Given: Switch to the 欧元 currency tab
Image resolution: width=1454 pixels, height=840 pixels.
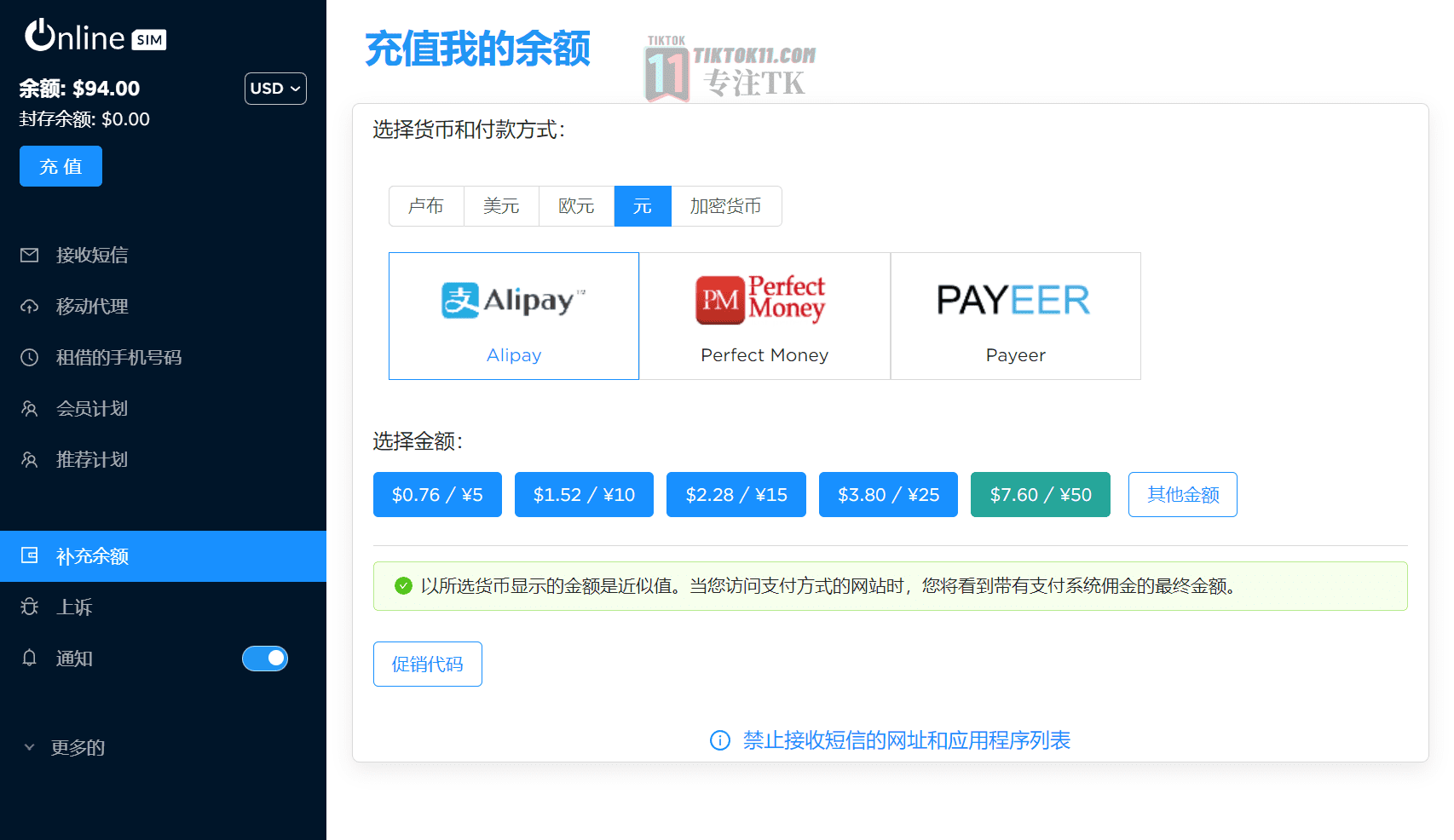Looking at the screenshot, I should tap(576, 206).
